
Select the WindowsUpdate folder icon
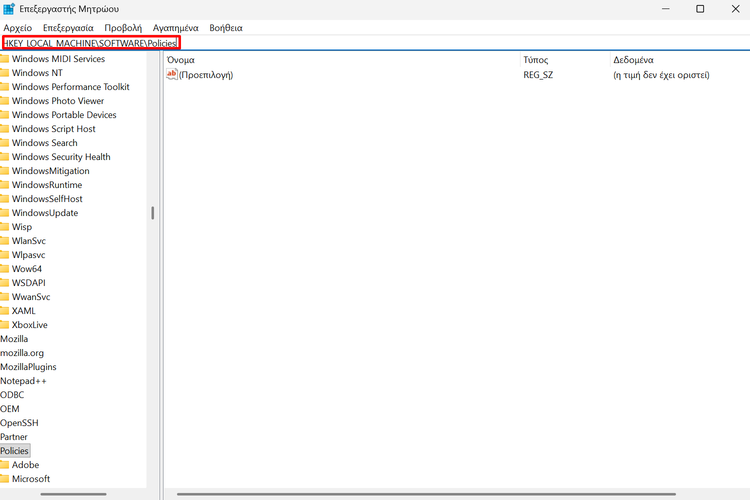pyautogui.click(x=4, y=213)
